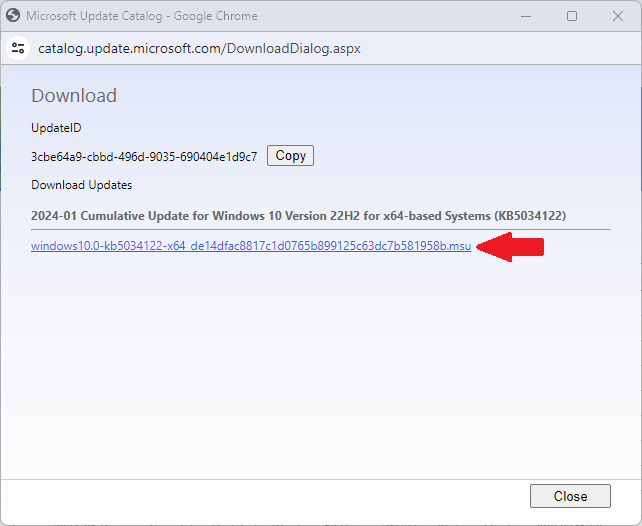Click the window title text in title bar

(141, 16)
